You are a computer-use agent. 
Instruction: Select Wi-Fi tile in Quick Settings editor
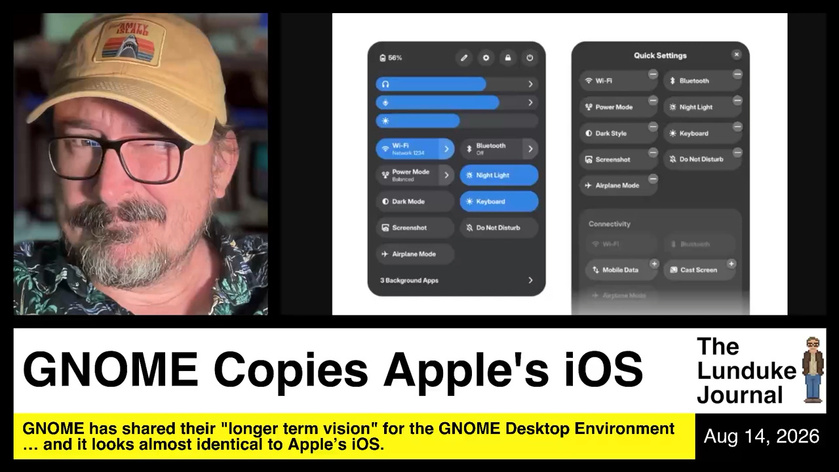tap(618, 81)
